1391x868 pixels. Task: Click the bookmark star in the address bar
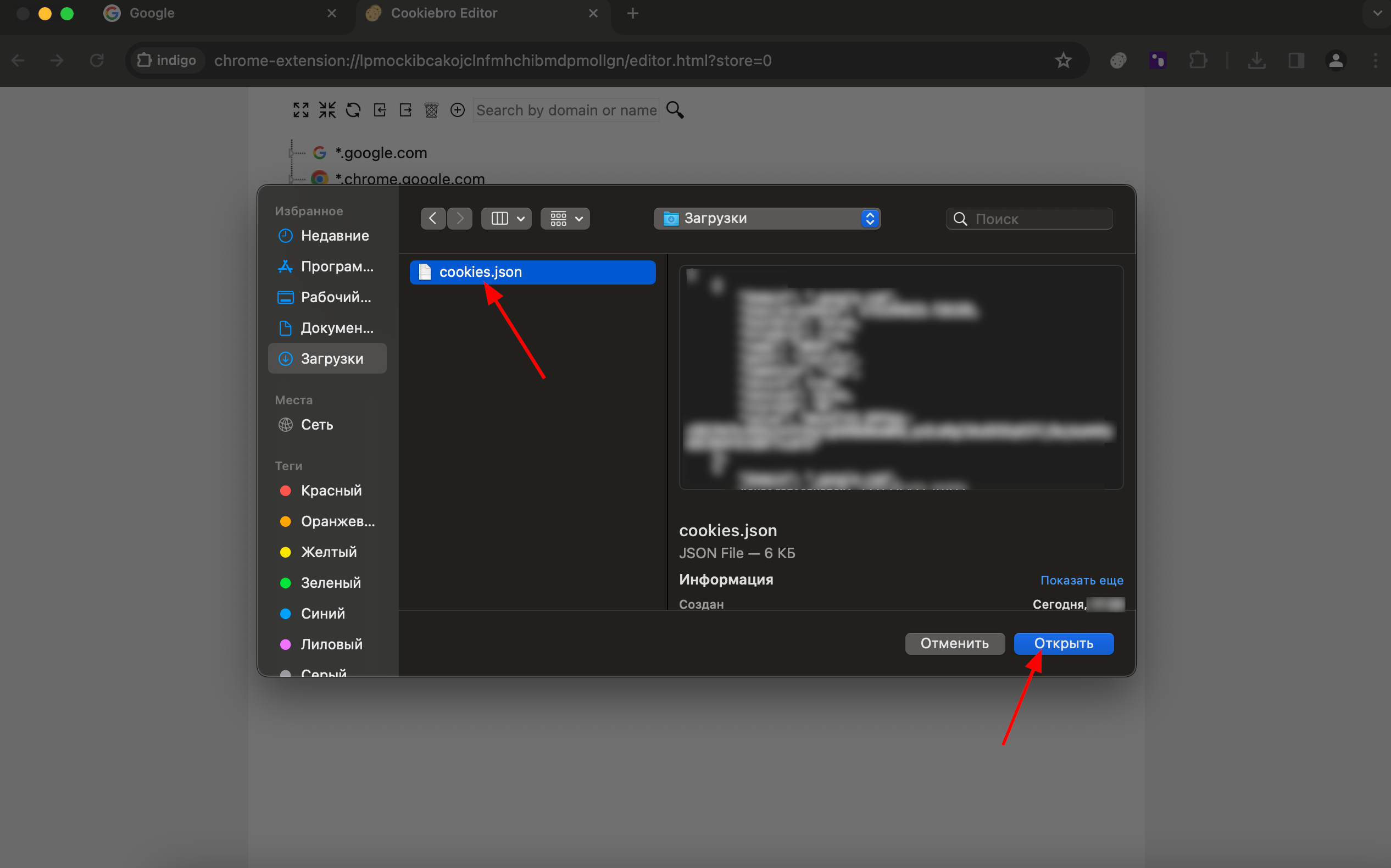click(x=1063, y=60)
